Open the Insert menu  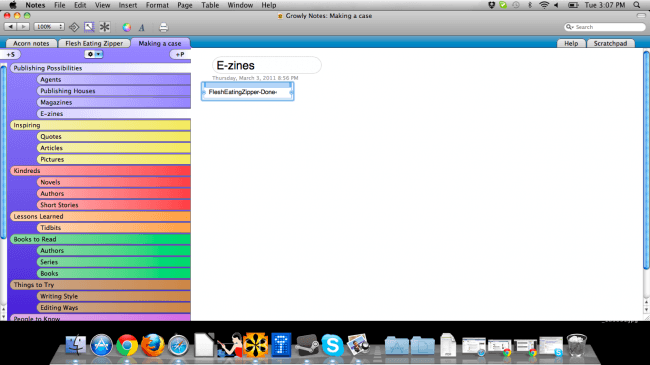pos(128,5)
